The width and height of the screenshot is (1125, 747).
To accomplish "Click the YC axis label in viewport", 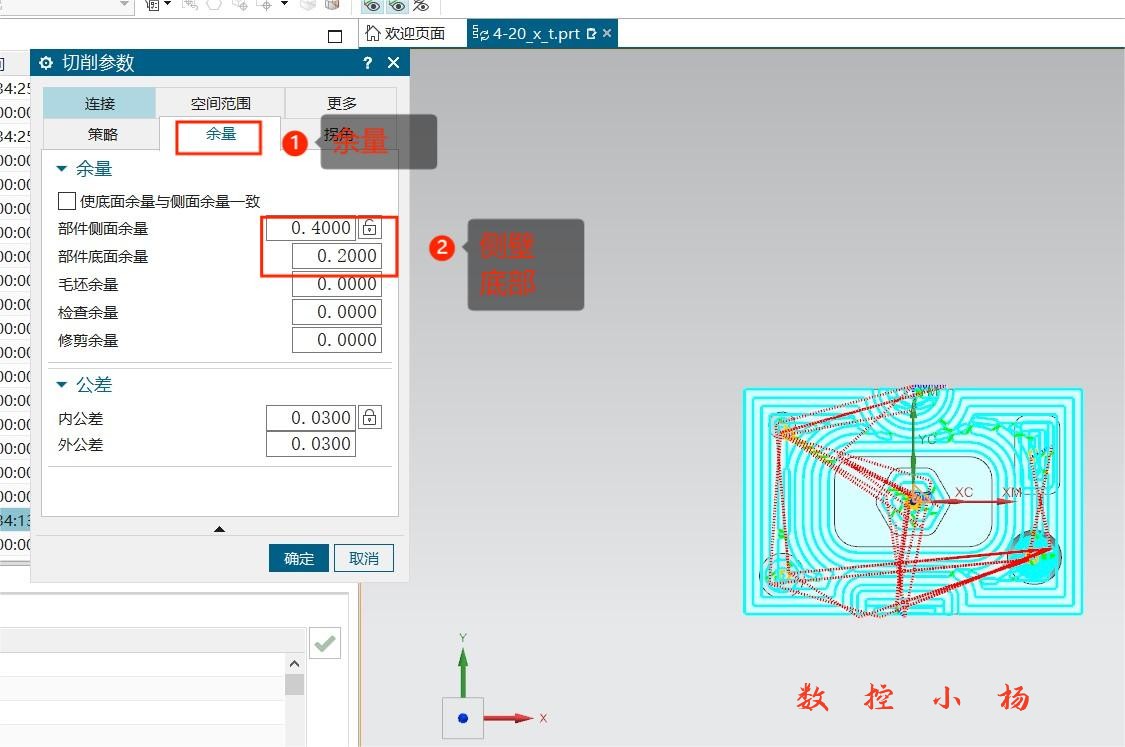I will tap(927, 439).
